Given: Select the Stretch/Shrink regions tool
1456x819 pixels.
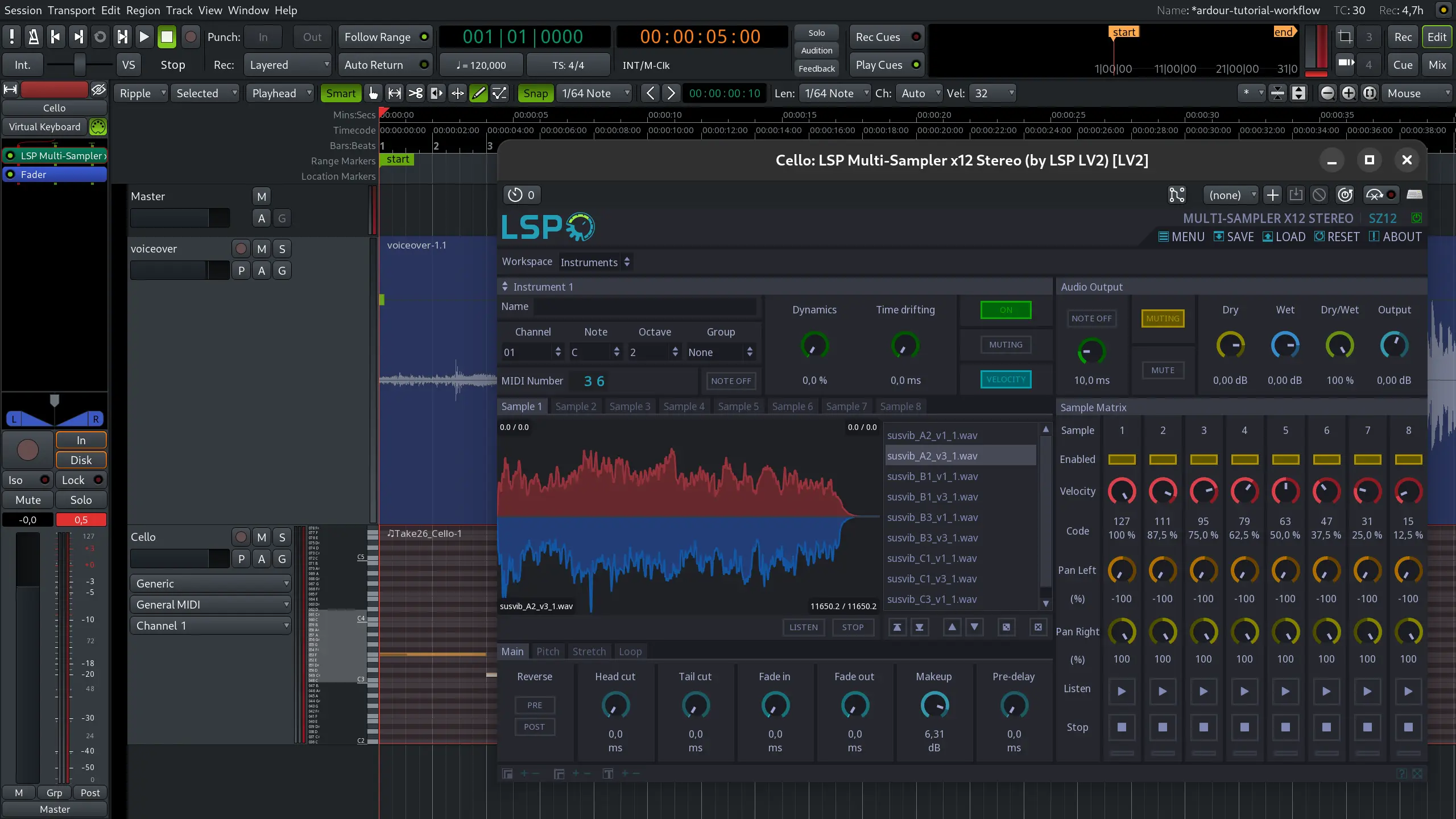Looking at the screenshot, I should pos(457,93).
